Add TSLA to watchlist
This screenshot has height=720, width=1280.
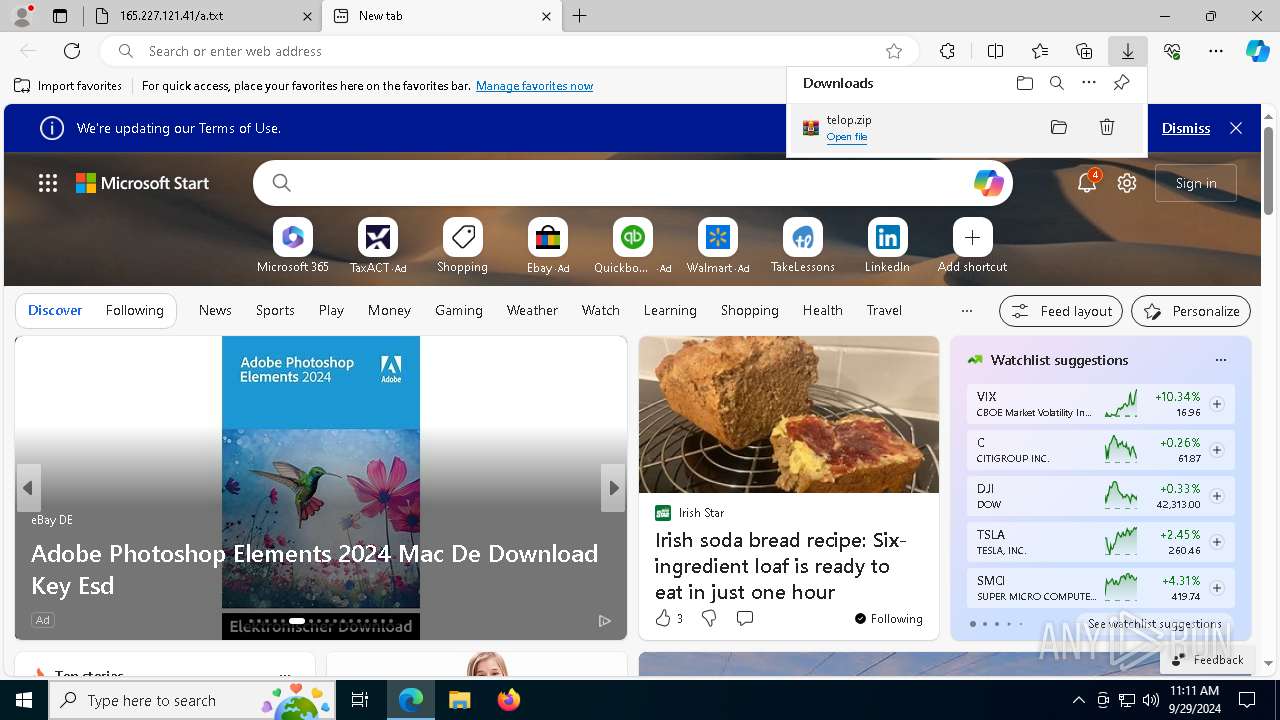pos(1217,542)
